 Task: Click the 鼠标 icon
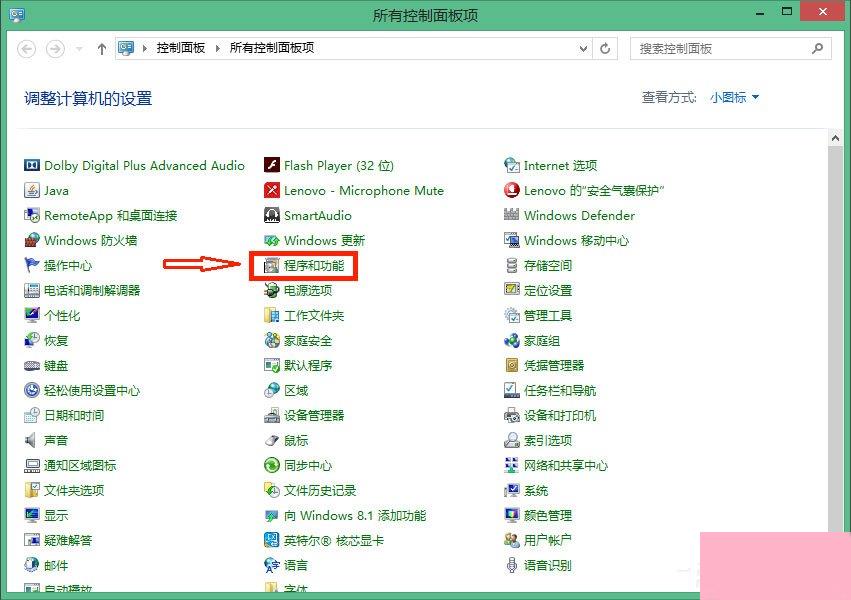pos(271,441)
